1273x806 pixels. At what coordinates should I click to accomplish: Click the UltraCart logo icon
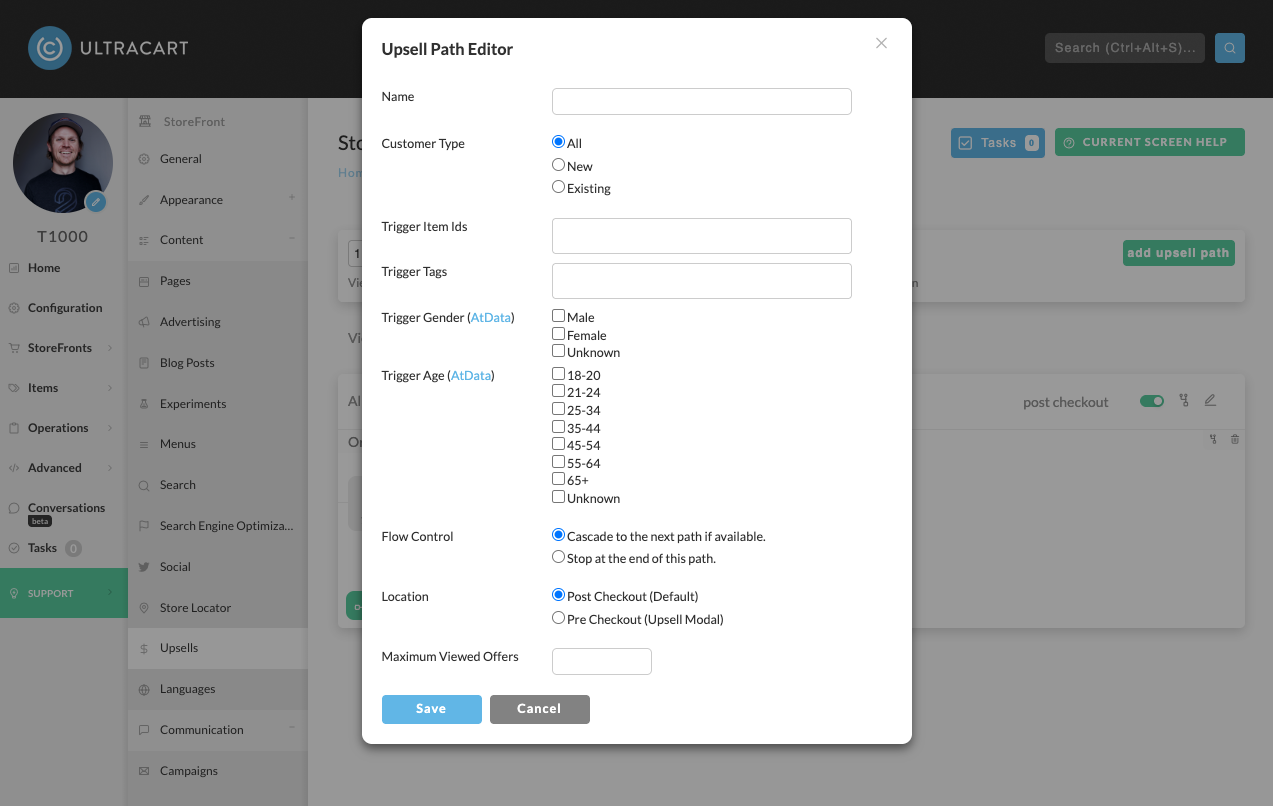pos(50,48)
